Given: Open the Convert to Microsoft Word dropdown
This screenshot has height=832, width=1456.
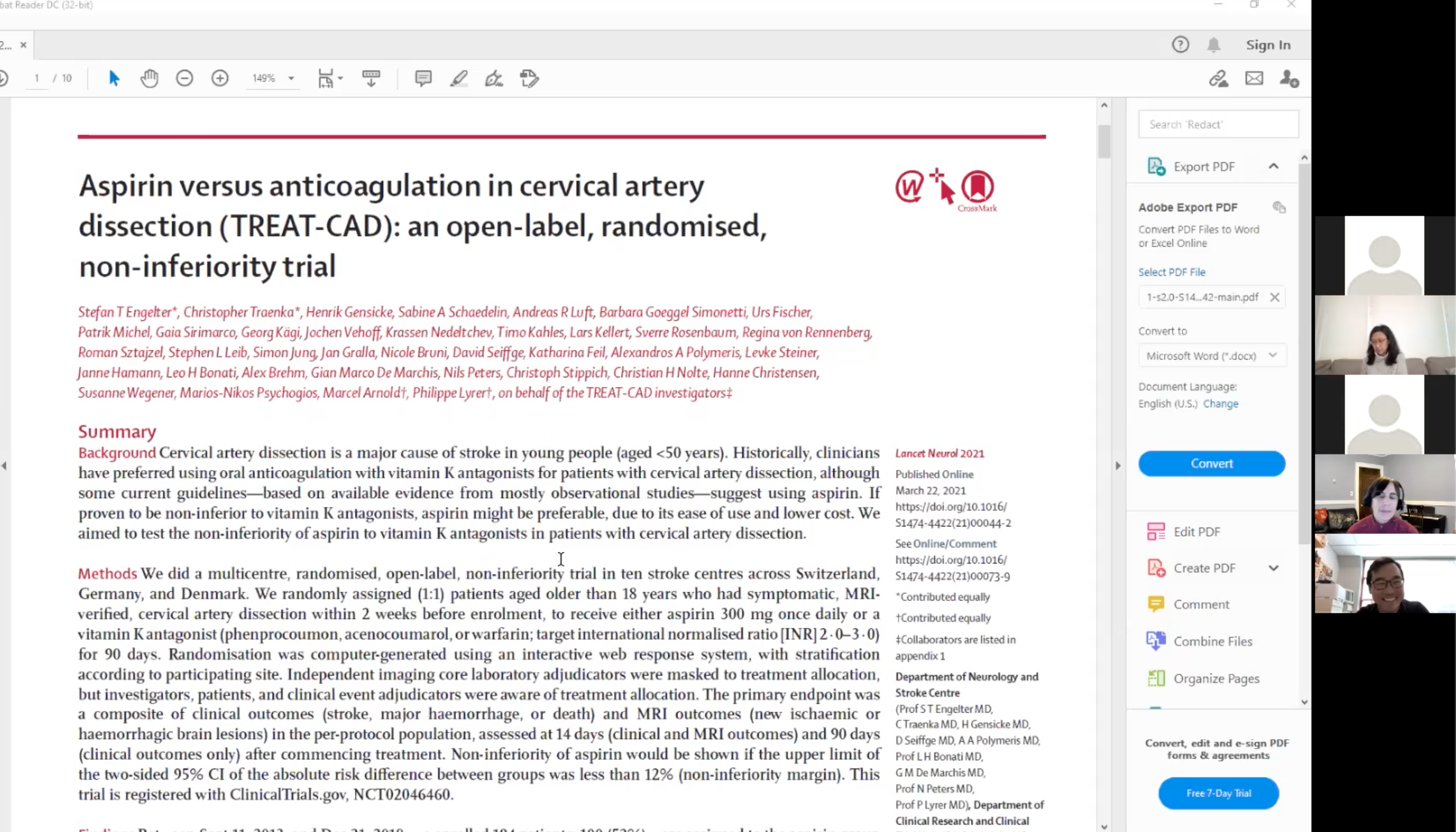Looking at the screenshot, I should (1212, 355).
